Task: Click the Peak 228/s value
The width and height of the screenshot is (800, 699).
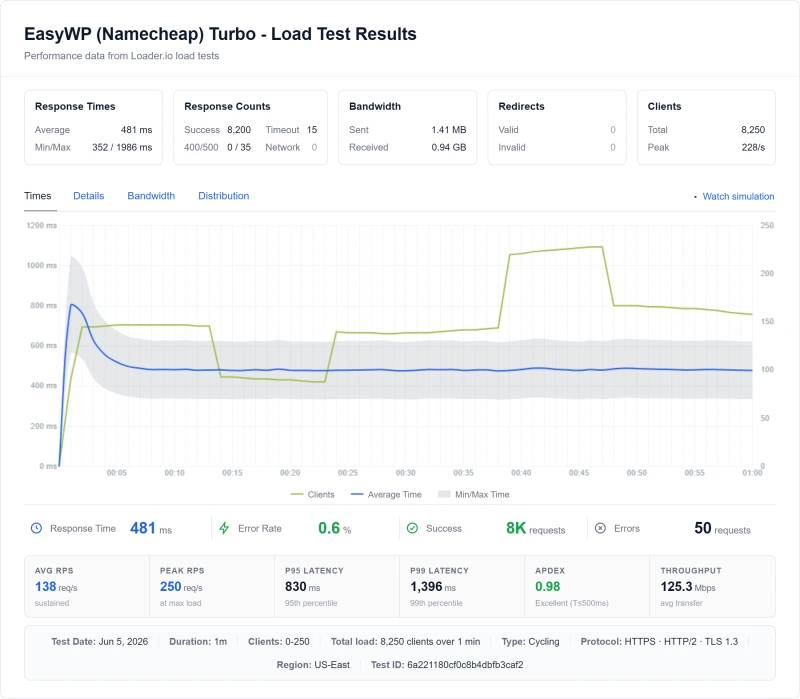Action: (x=753, y=147)
